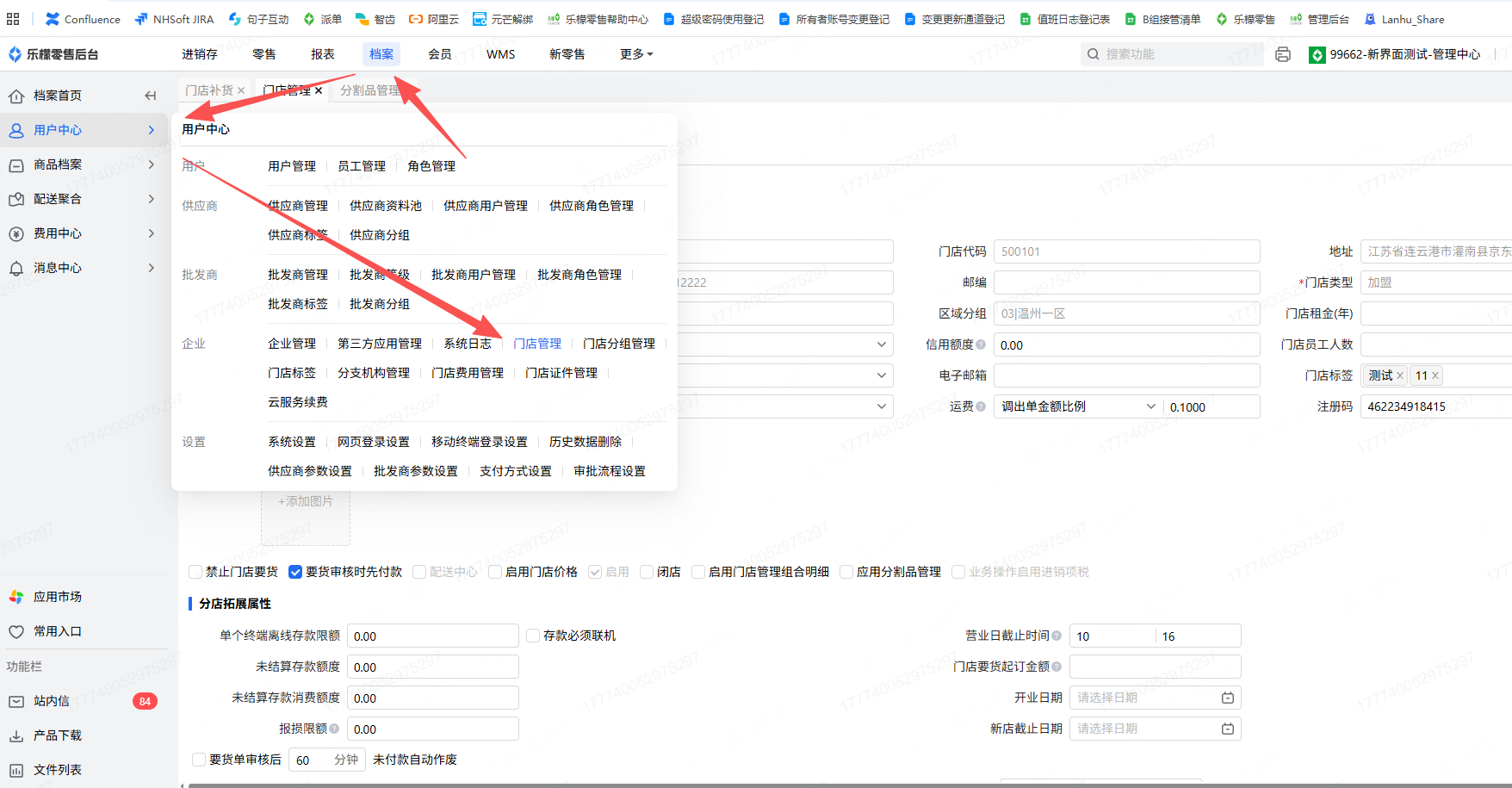Collapse the sidebar with the arrow icon
This screenshot has height=788, width=1512.
pyautogui.click(x=151, y=96)
